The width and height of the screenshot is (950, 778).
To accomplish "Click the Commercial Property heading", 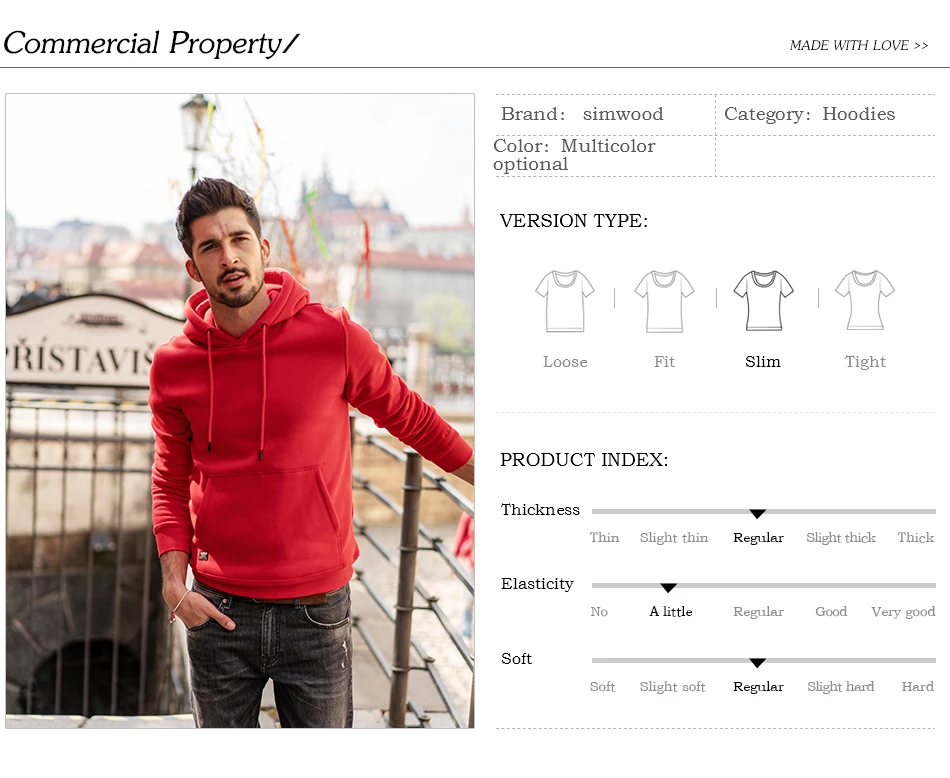I will tap(151, 43).
